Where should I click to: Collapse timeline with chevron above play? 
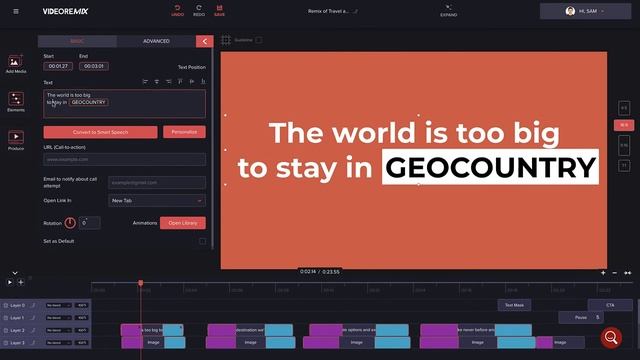(15, 273)
